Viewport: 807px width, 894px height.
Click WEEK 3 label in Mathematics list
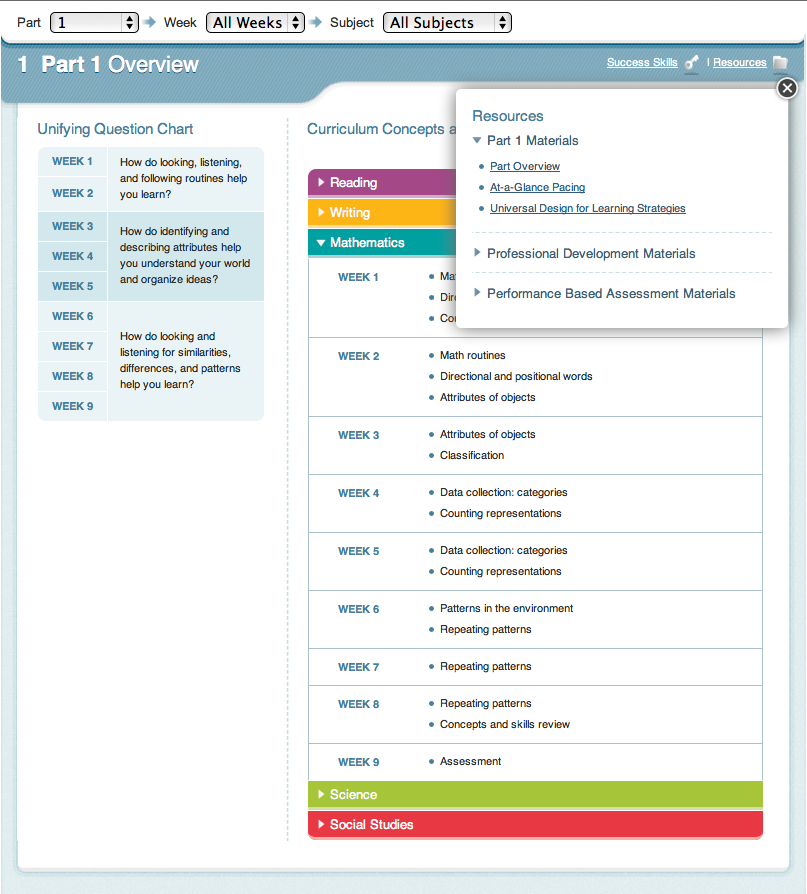(358, 435)
